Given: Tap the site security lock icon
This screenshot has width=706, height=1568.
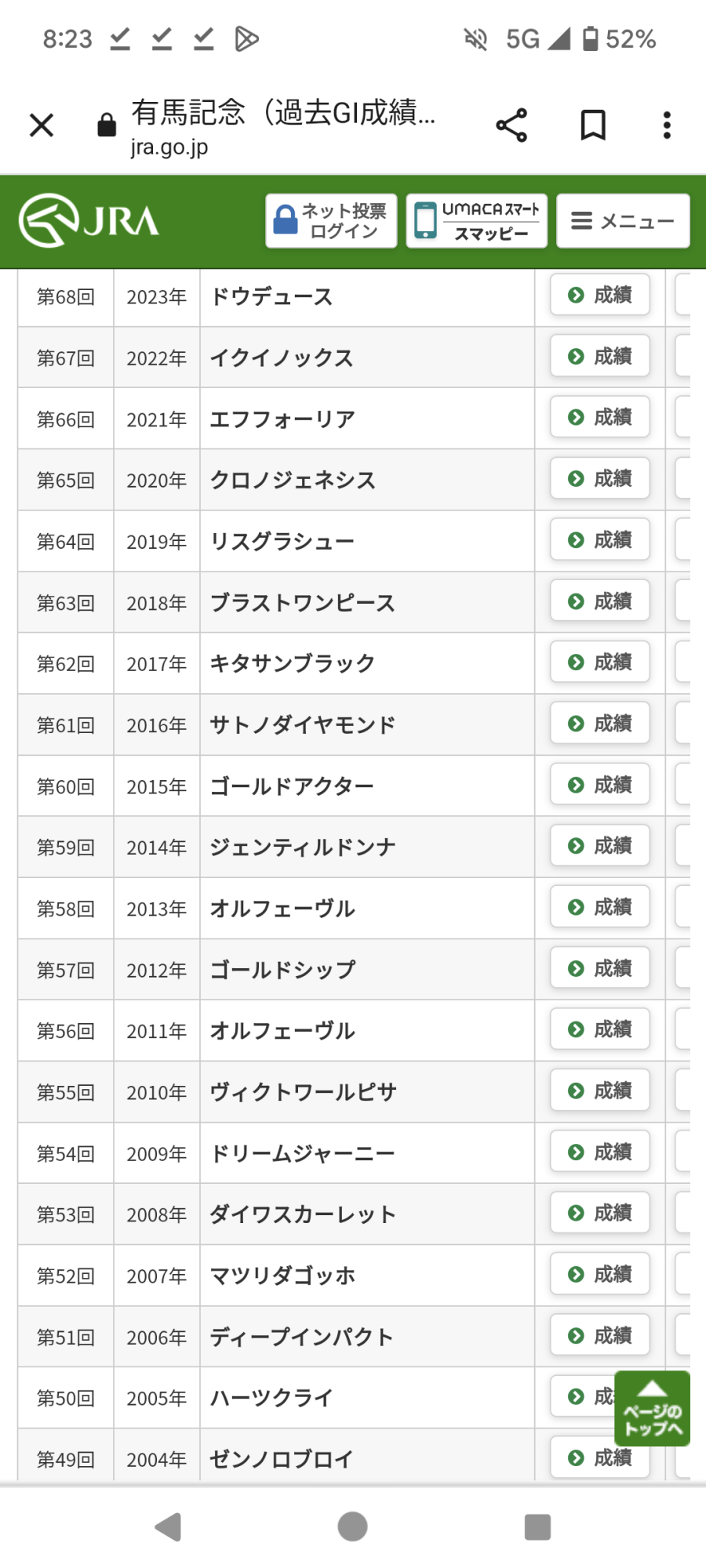Looking at the screenshot, I should 107,125.
